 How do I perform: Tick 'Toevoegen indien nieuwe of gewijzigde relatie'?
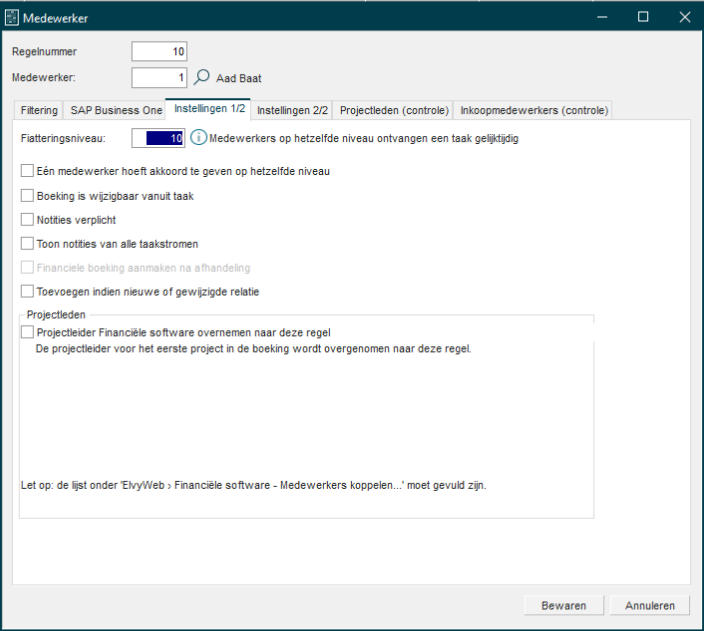click(28, 291)
